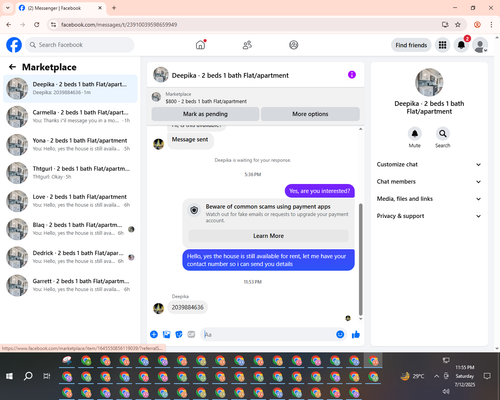Screen dimensions: 500x400
Task: Open Windows taskbar search
Action: click(x=28, y=376)
